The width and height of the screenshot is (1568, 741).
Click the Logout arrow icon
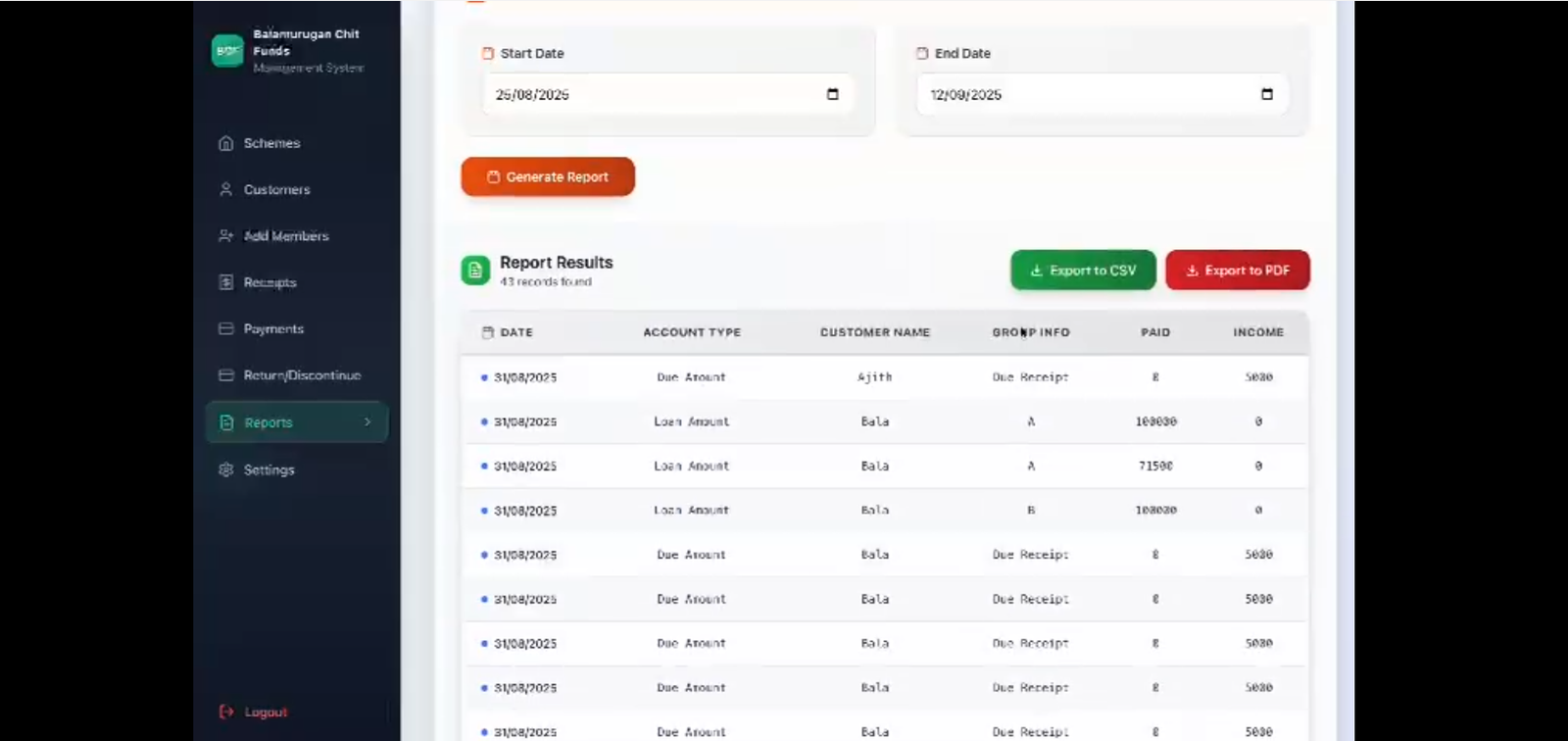(x=226, y=712)
